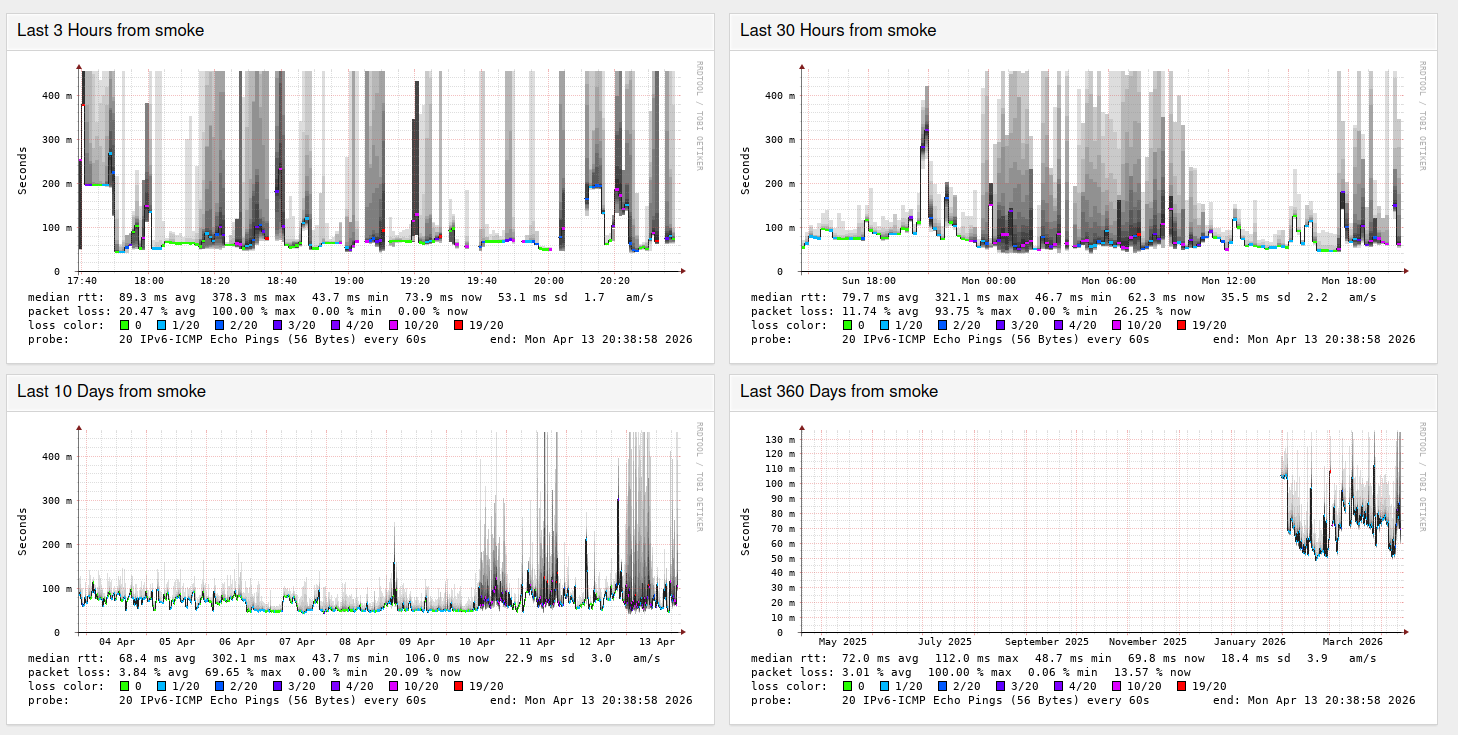Click the "09 Apr" date label on the 10 Days graph
This screenshot has height=735, width=1458.
coord(417,642)
